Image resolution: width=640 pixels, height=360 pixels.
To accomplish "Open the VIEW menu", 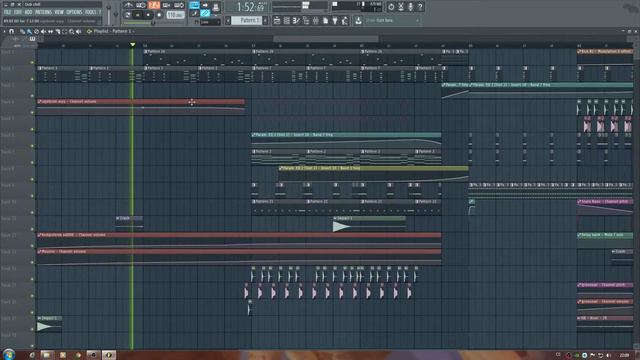I will [x=59, y=12].
